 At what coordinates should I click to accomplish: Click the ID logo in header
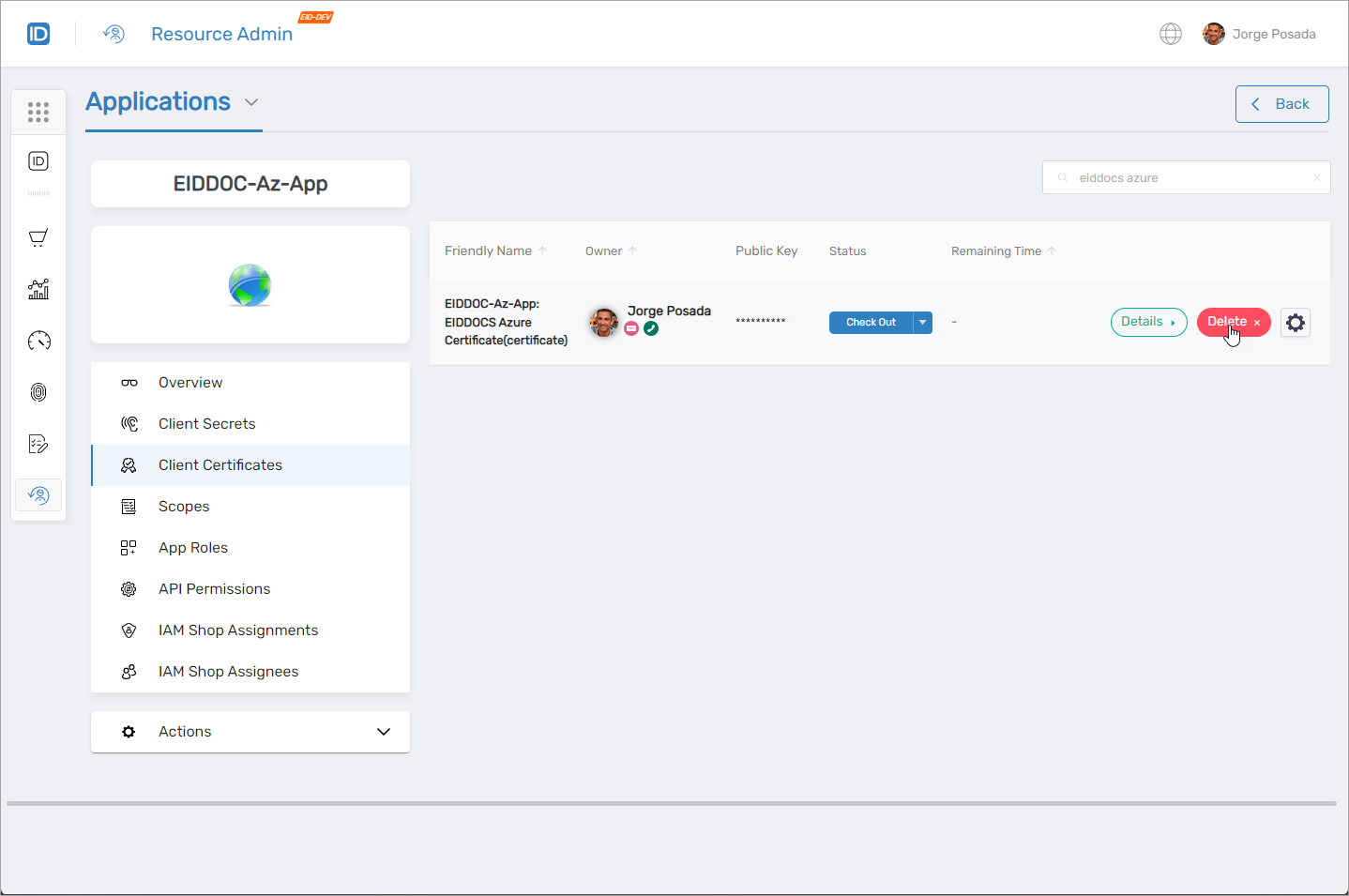coord(38,34)
